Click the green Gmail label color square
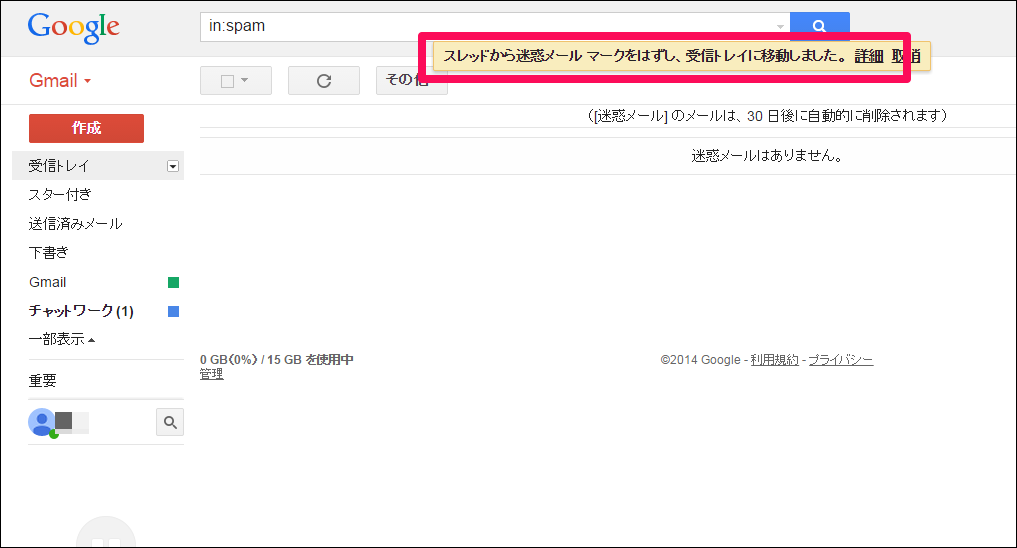Image resolution: width=1017 pixels, height=548 pixels. tap(173, 283)
